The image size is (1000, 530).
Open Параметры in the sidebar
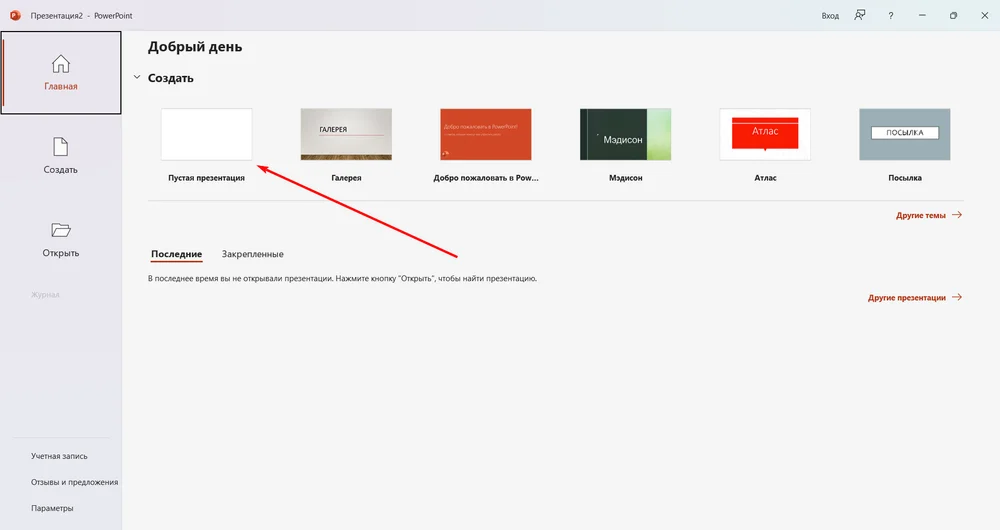(x=52, y=508)
